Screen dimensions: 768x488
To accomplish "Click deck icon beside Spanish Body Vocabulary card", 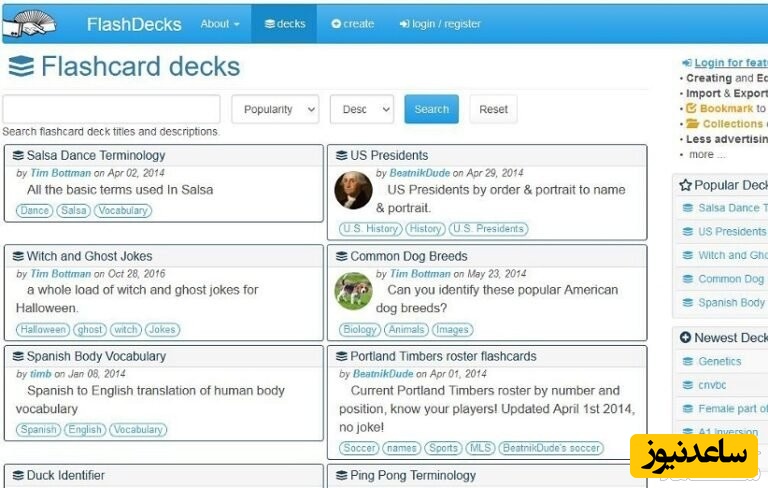I will (18, 356).
